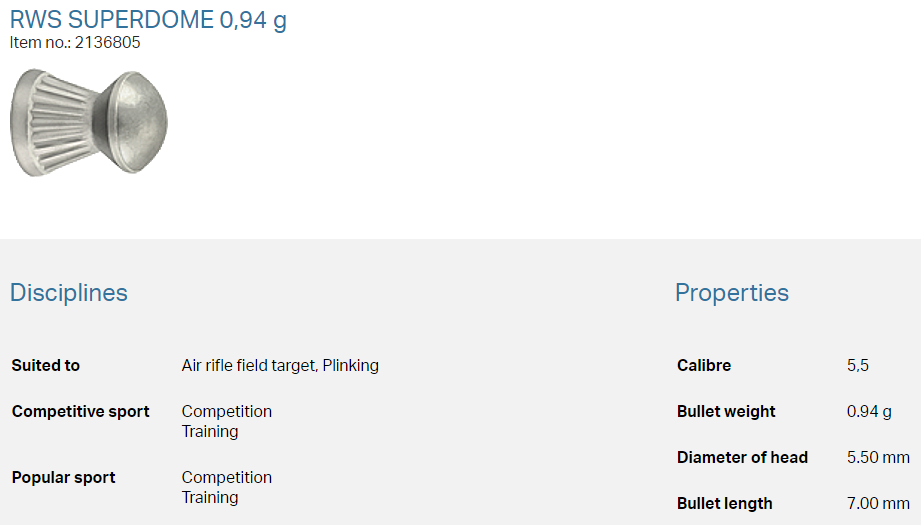Click the calibre value 5,5
This screenshot has height=525, width=921.
857,366
